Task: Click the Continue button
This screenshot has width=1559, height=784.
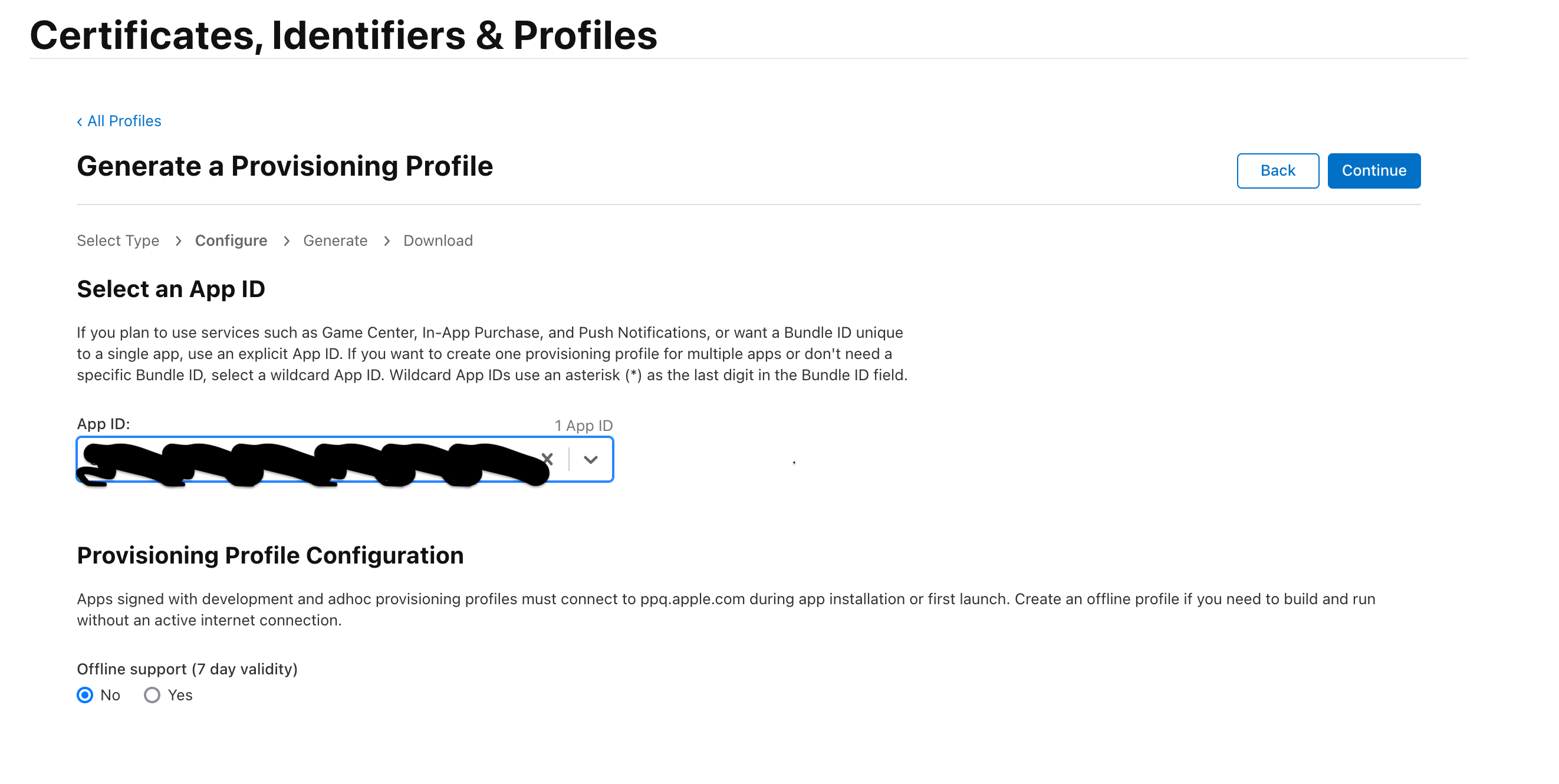Action: pyautogui.click(x=1374, y=170)
